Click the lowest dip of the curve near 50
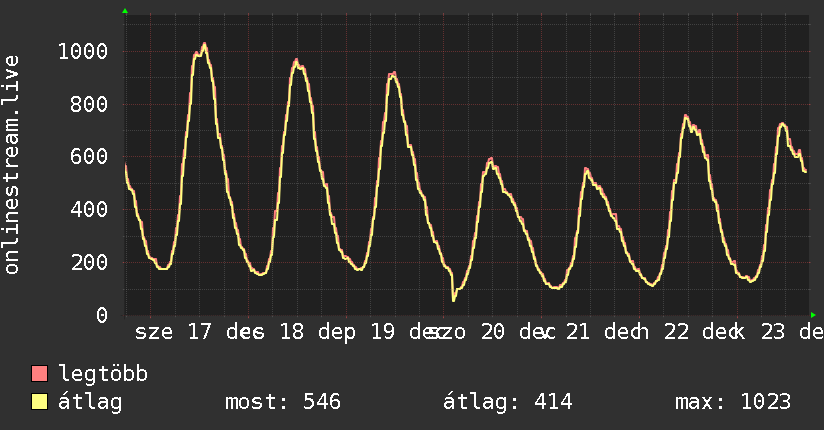Screen dimensions: 824x430 pyautogui.click(x=454, y=300)
